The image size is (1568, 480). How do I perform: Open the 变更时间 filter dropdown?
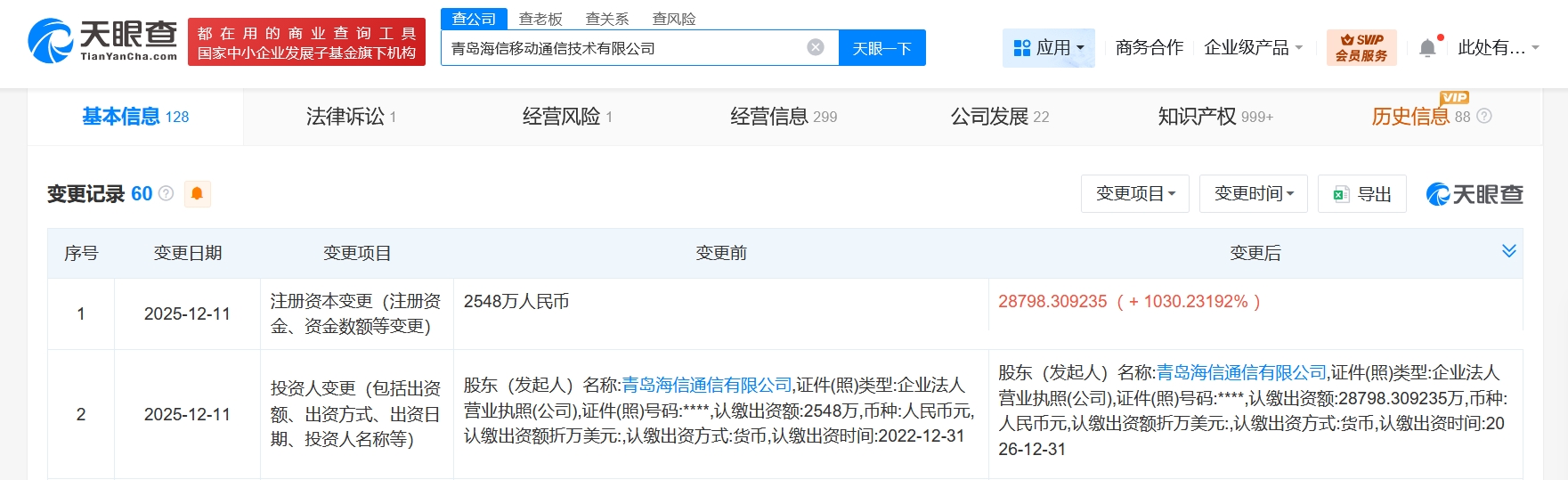click(1253, 194)
